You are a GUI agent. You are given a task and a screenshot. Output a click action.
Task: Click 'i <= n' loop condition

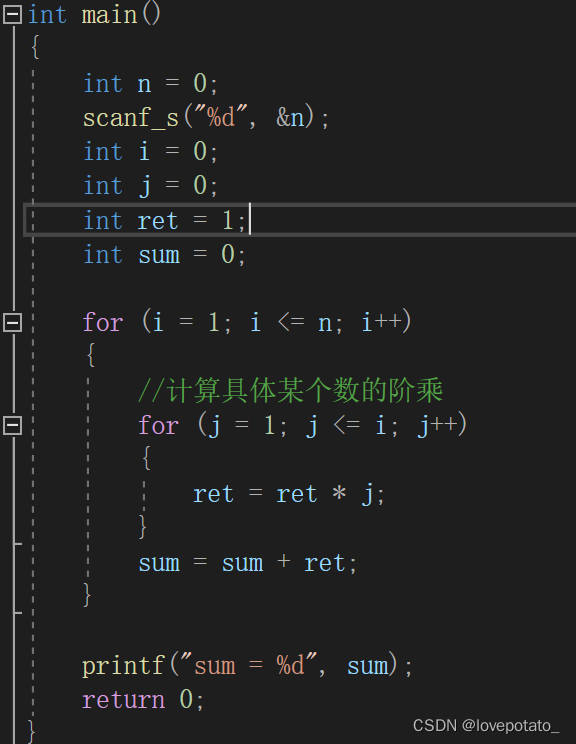(x=290, y=323)
